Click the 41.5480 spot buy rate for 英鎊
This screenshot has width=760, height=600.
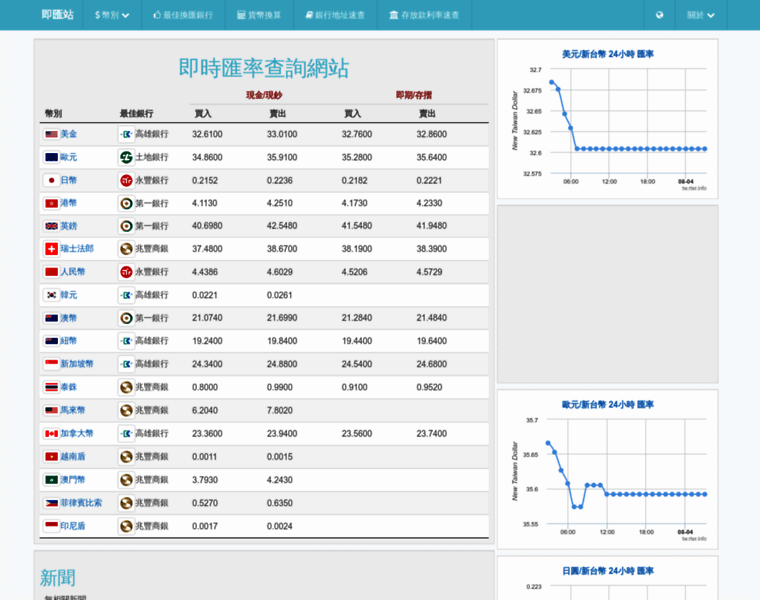coord(357,226)
